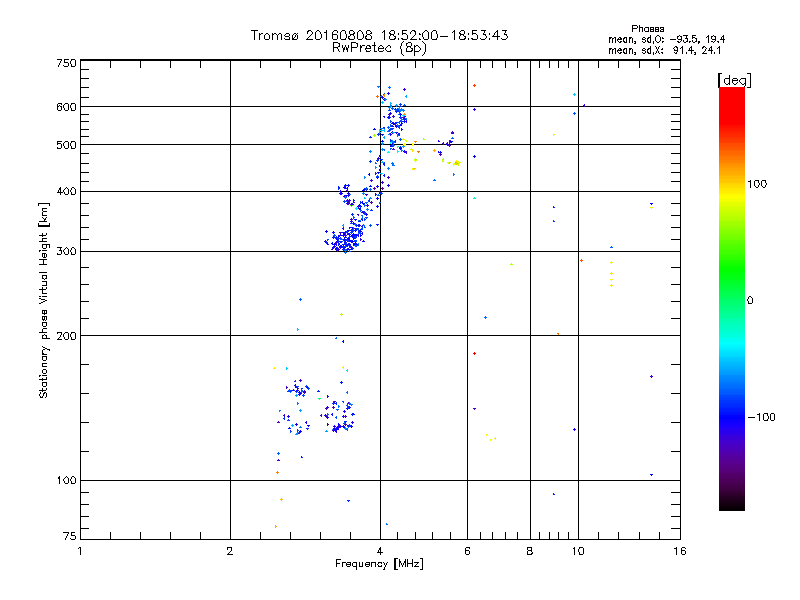Click the colorbar tick label '-100'
The width and height of the screenshot is (800, 600).
pyautogui.click(x=761, y=417)
